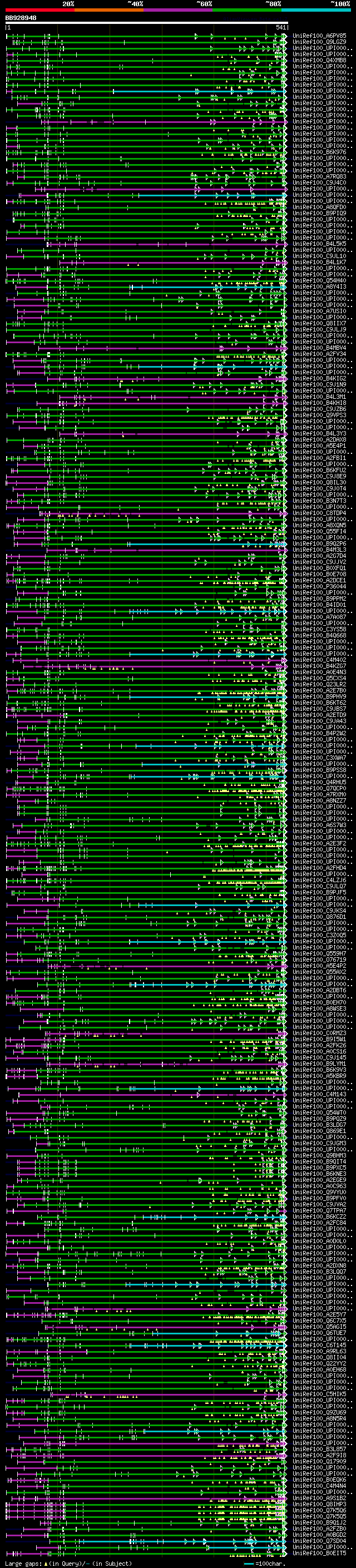Select the UniRef100_C0RMZ3 entry

click(x=319, y=1033)
